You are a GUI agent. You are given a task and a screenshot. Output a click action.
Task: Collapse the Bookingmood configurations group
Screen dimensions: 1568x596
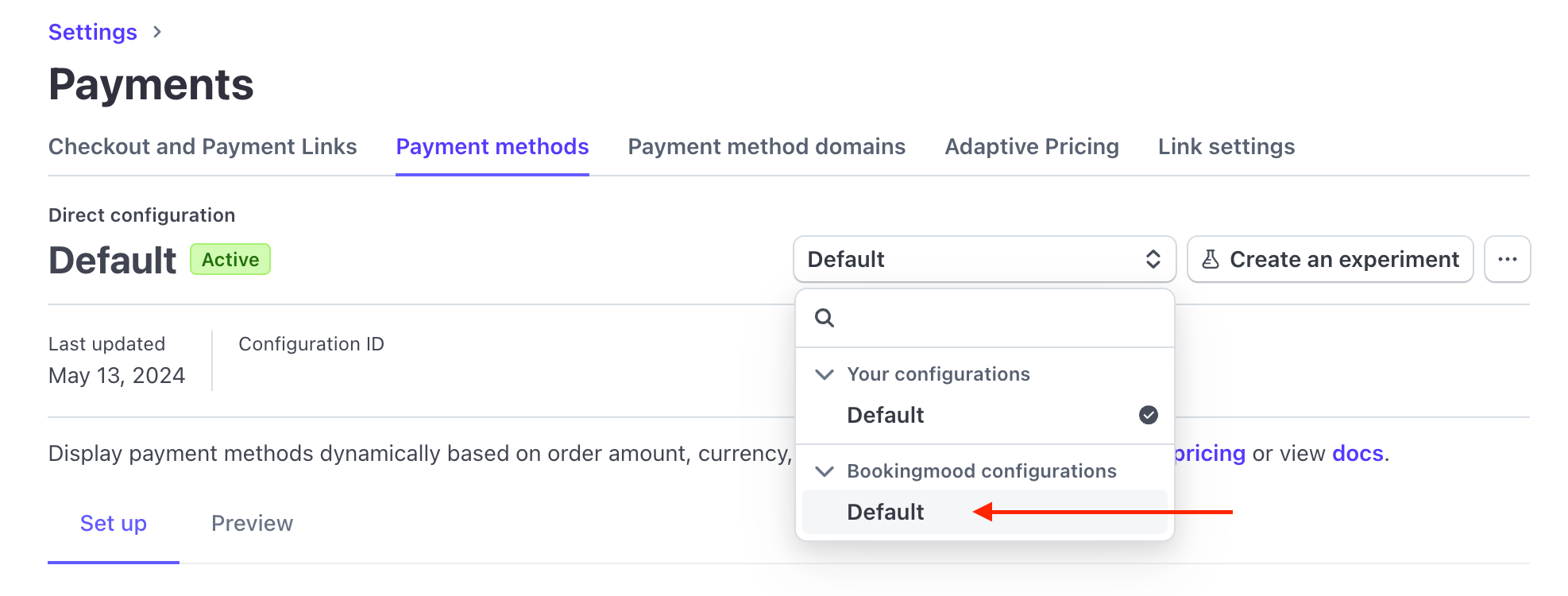point(825,471)
